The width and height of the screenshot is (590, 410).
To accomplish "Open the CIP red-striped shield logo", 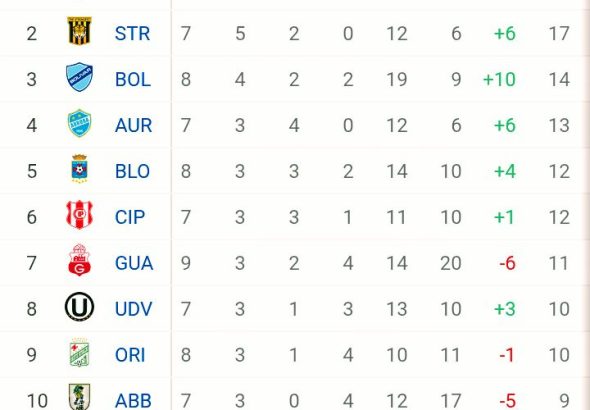I will [x=79, y=215].
